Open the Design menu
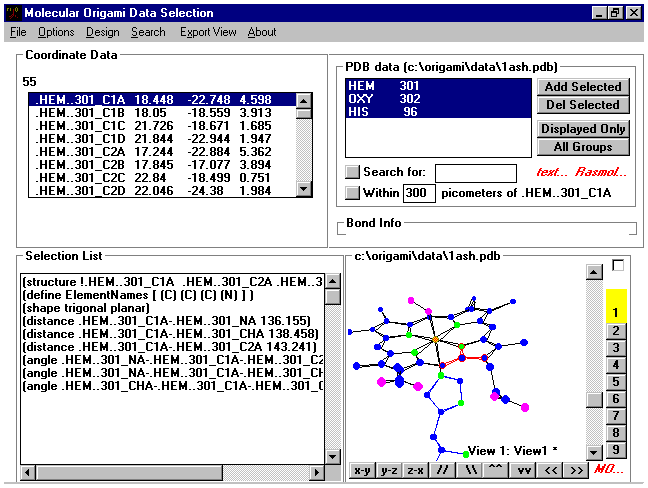Screen dimensions: 648x488 [x=102, y=32]
